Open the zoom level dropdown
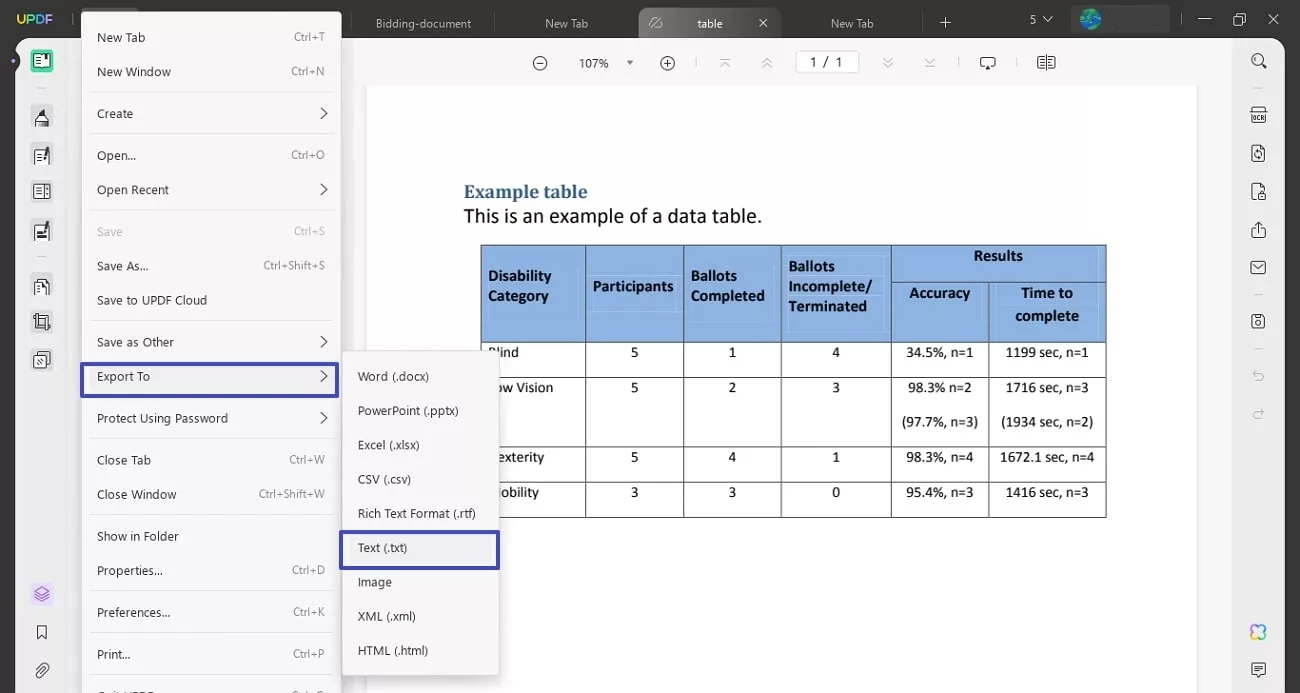The height and width of the screenshot is (693, 1300). pos(629,62)
